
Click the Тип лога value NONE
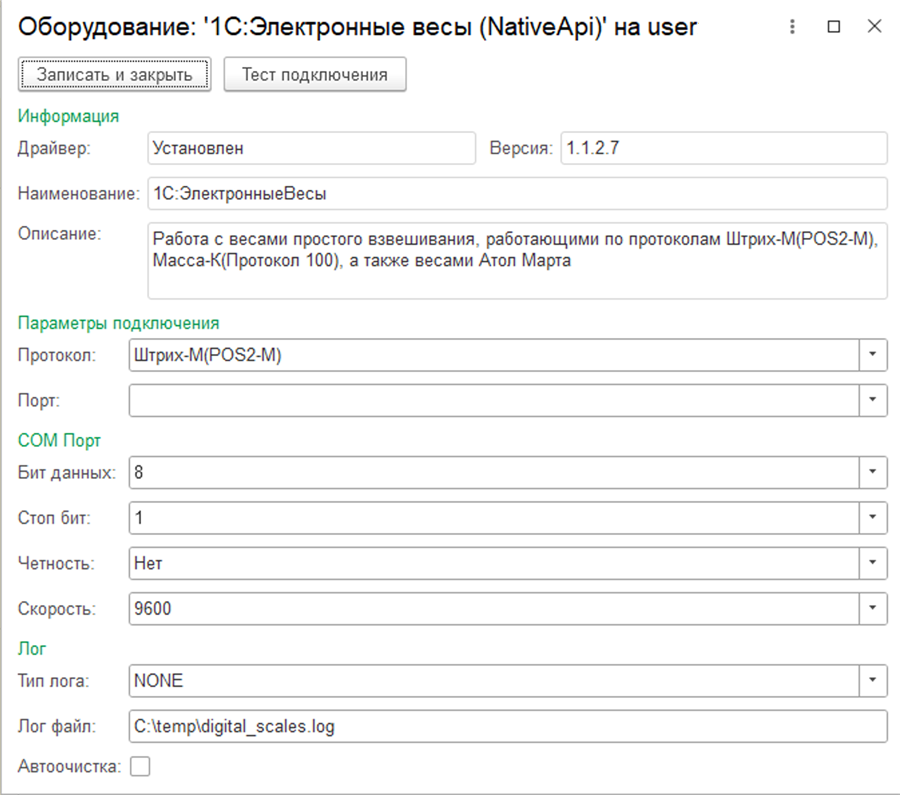click(158, 681)
